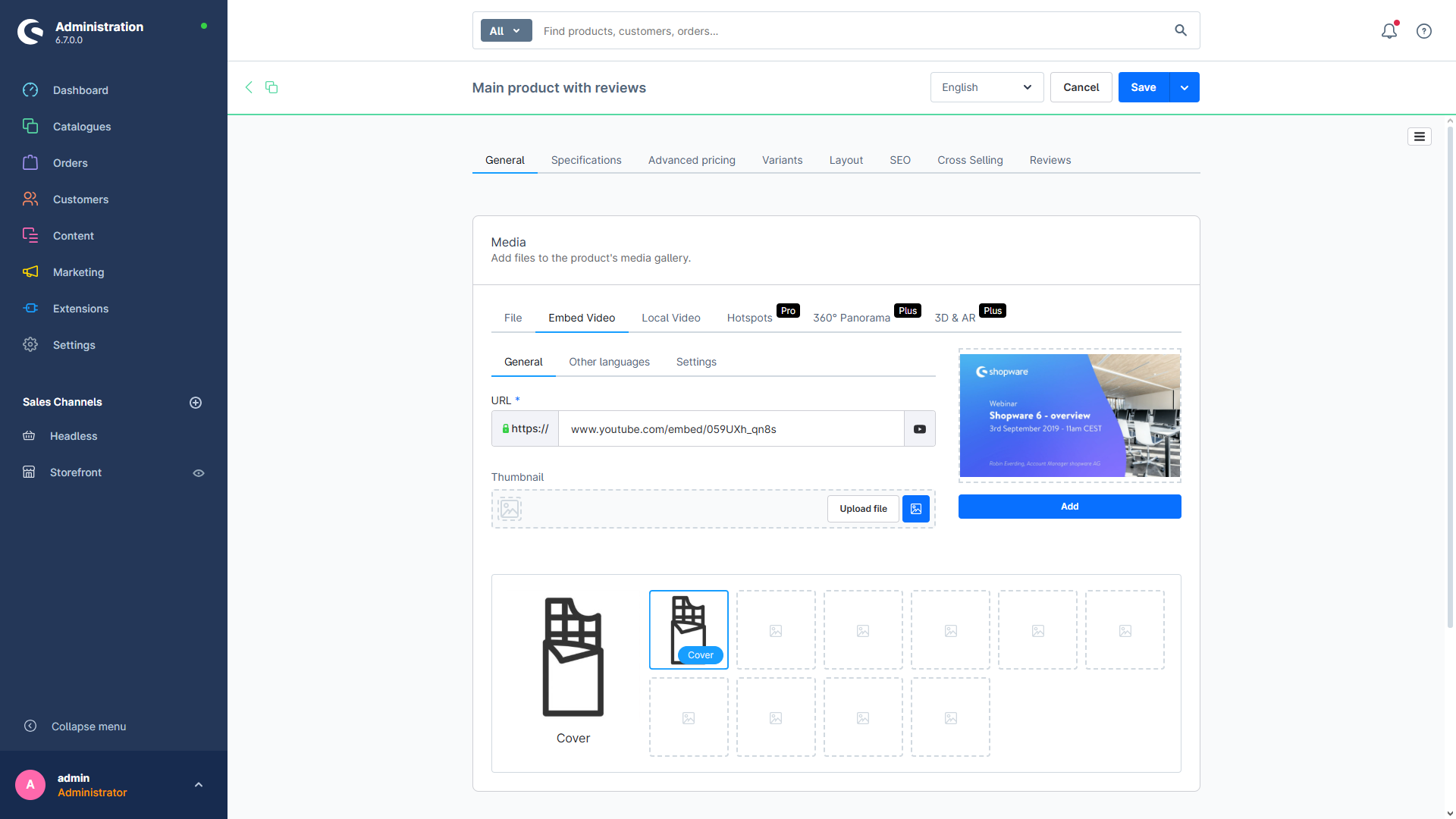The width and height of the screenshot is (1456, 819).
Task: Click the duplicate product icon
Action: 271,87
